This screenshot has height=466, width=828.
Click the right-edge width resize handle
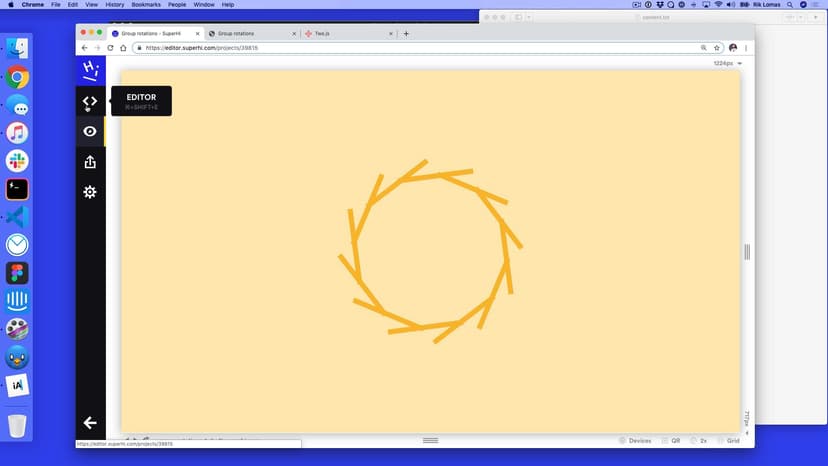747,252
